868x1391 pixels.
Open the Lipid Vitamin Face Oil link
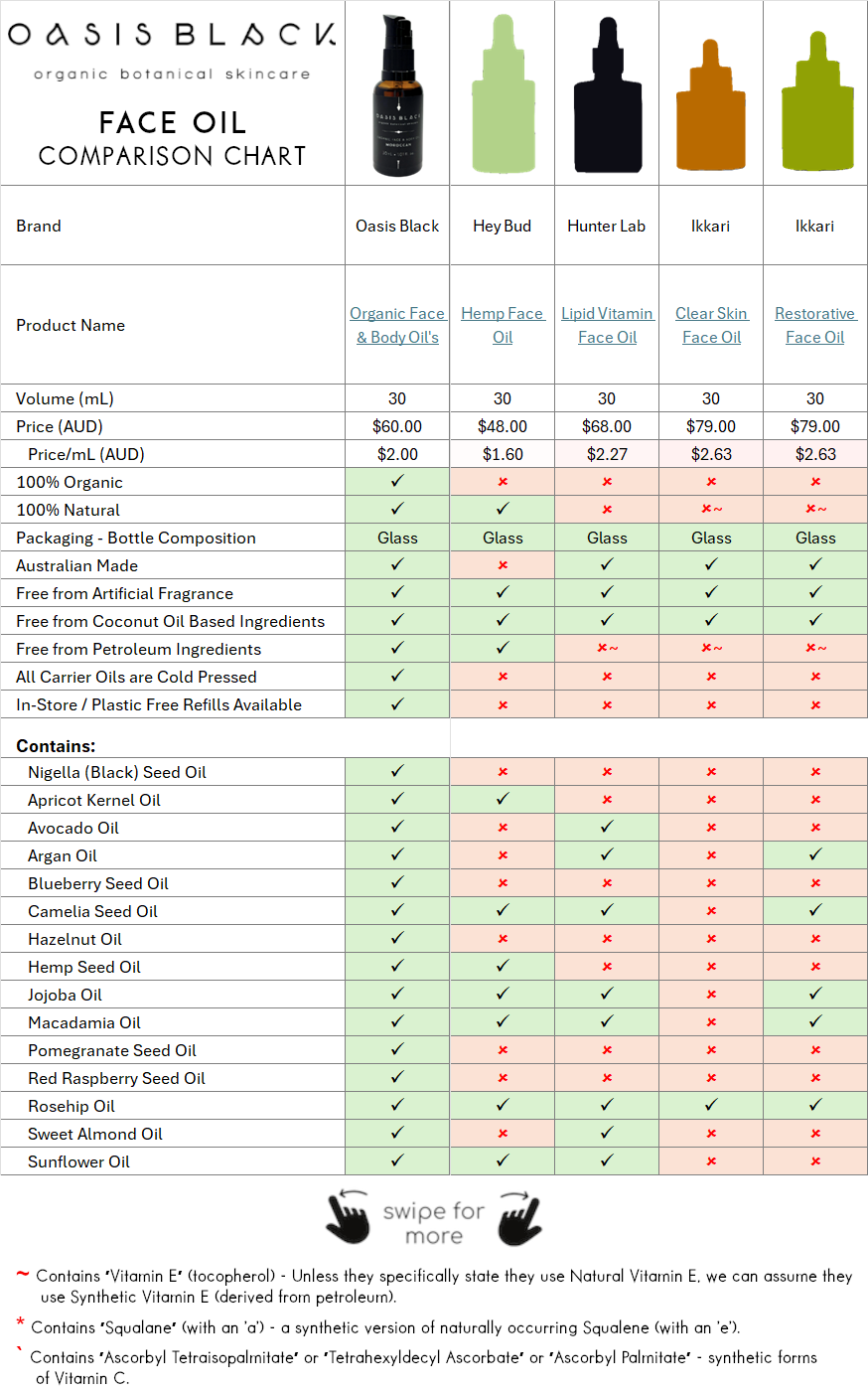point(607,325)
